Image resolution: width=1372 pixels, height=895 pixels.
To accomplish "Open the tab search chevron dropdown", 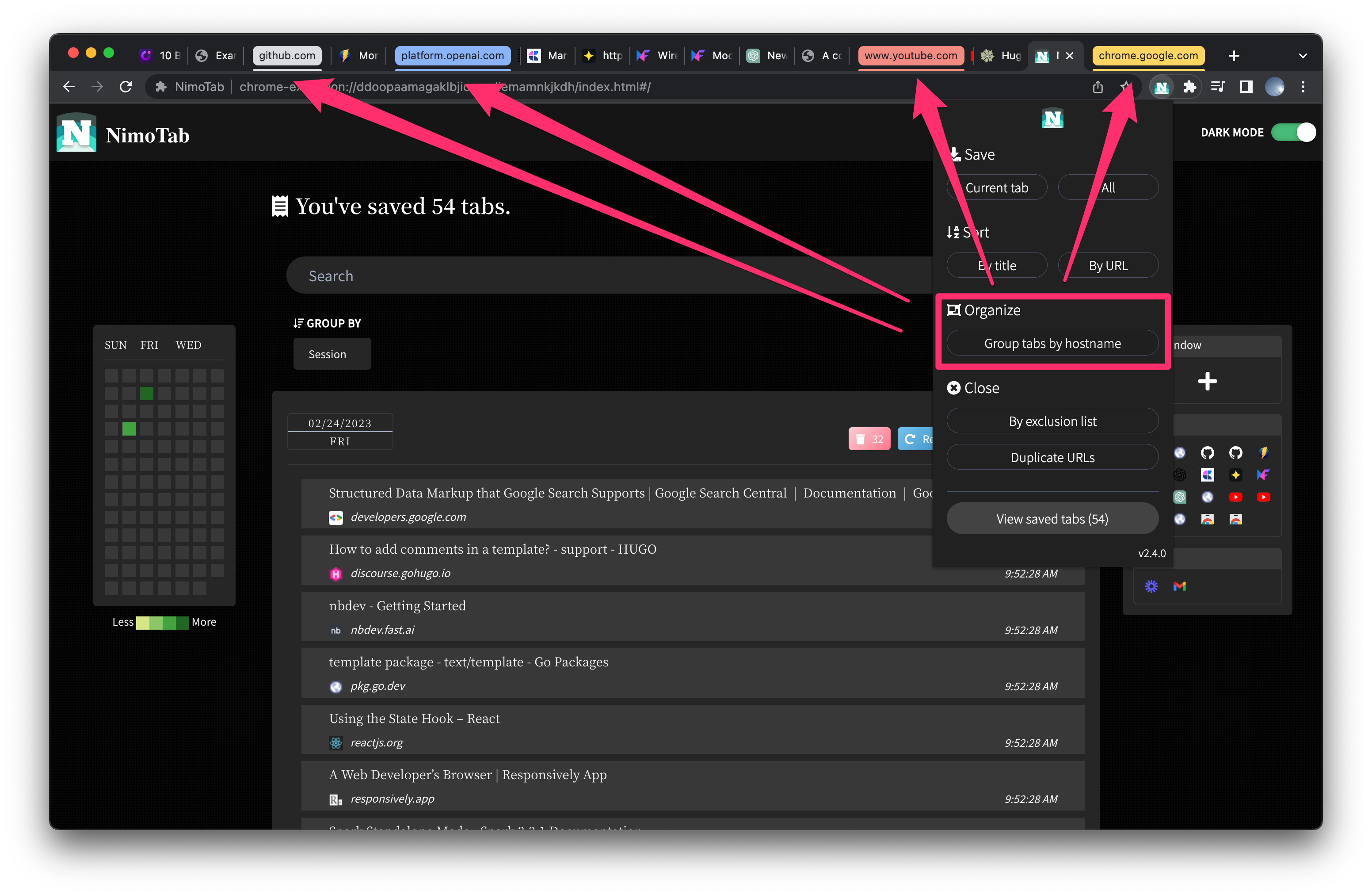I will 1303,56.
